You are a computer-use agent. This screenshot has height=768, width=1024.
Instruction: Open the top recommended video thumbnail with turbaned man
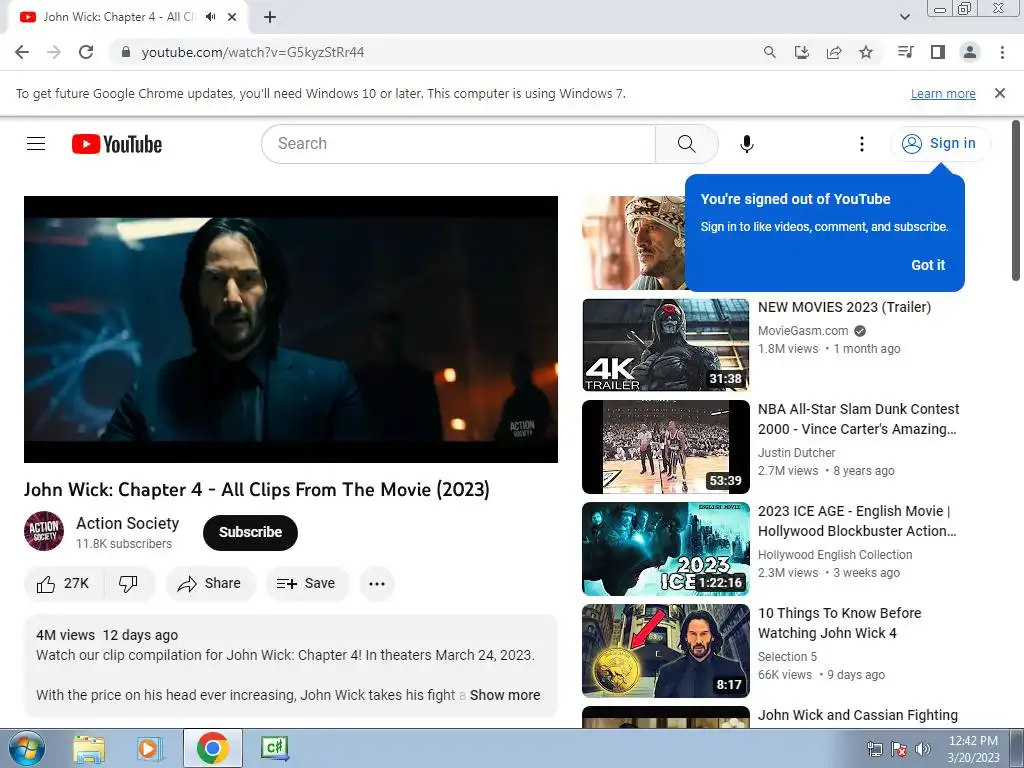tap(633, 243)
